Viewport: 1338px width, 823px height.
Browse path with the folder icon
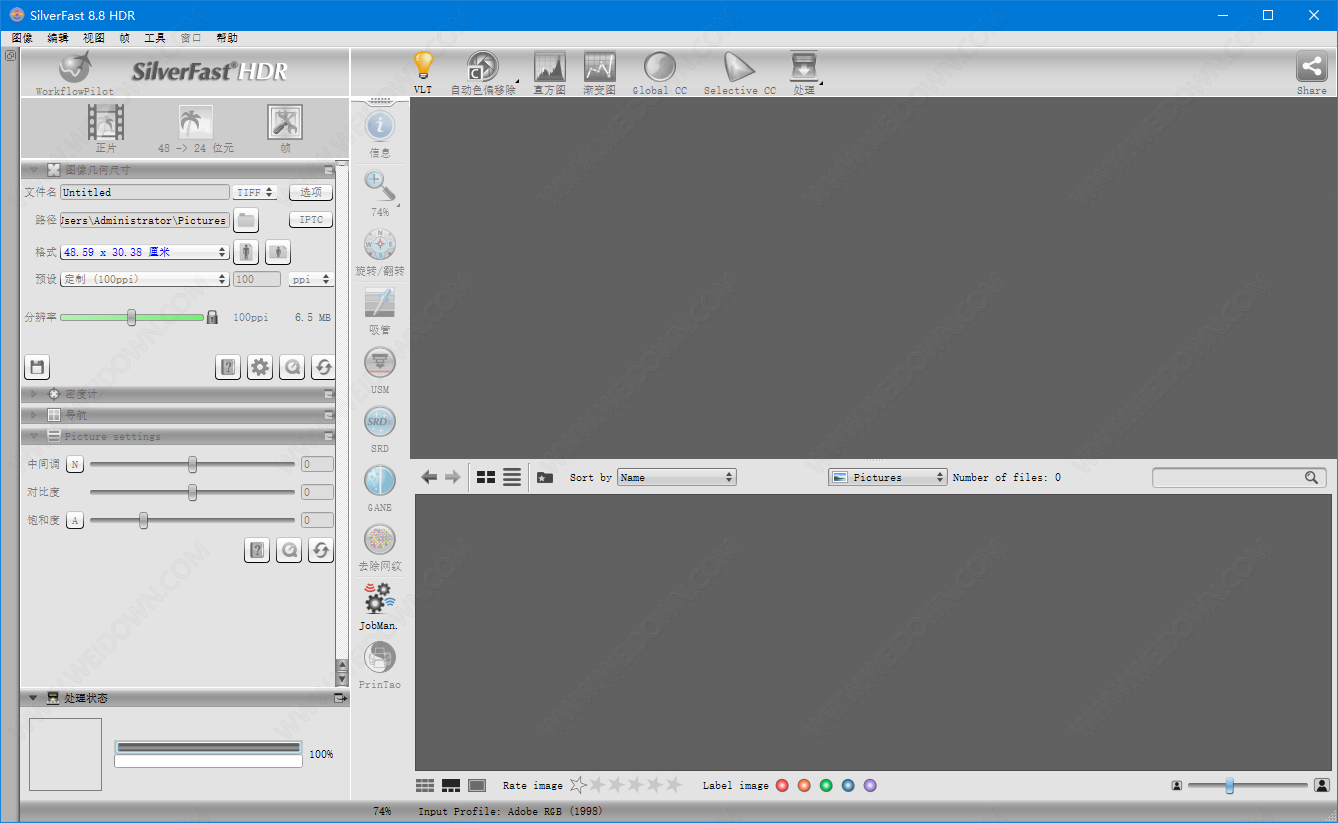point(246,220)
